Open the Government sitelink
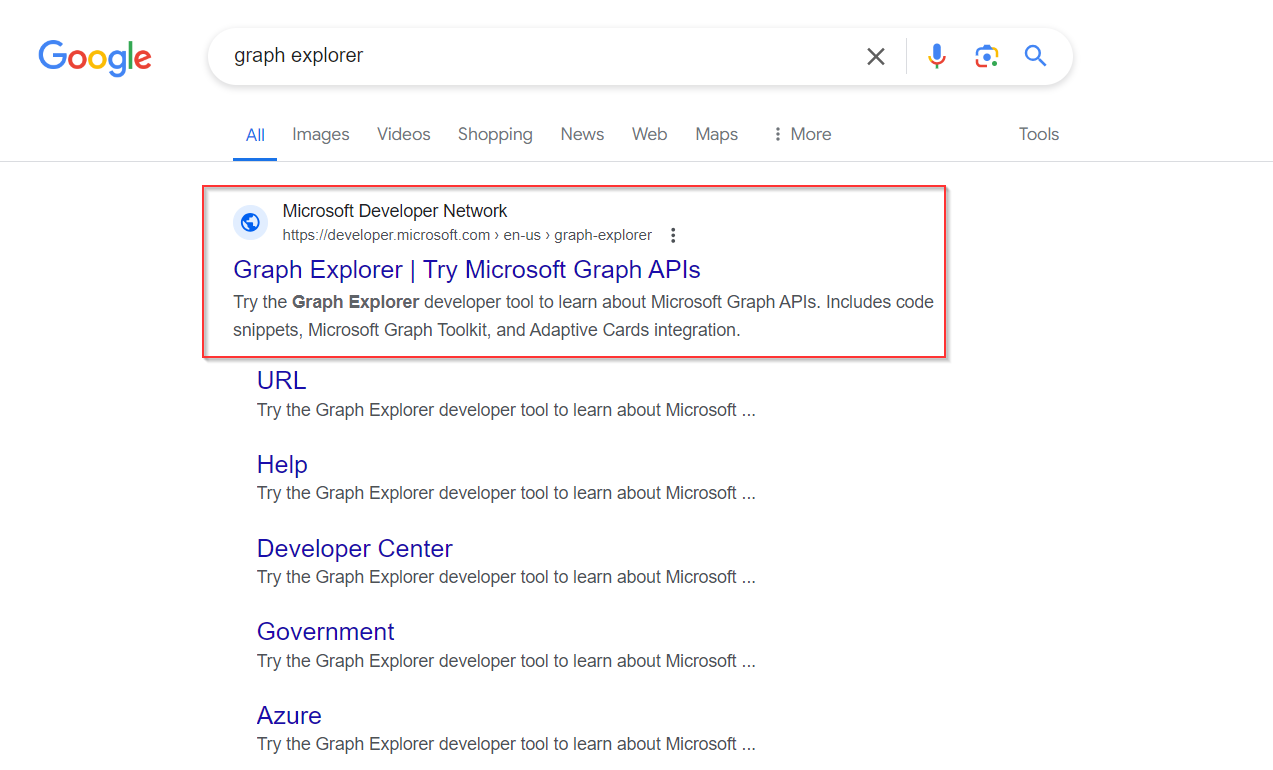Screen dimensions: 1273x770 click(326, 632)
